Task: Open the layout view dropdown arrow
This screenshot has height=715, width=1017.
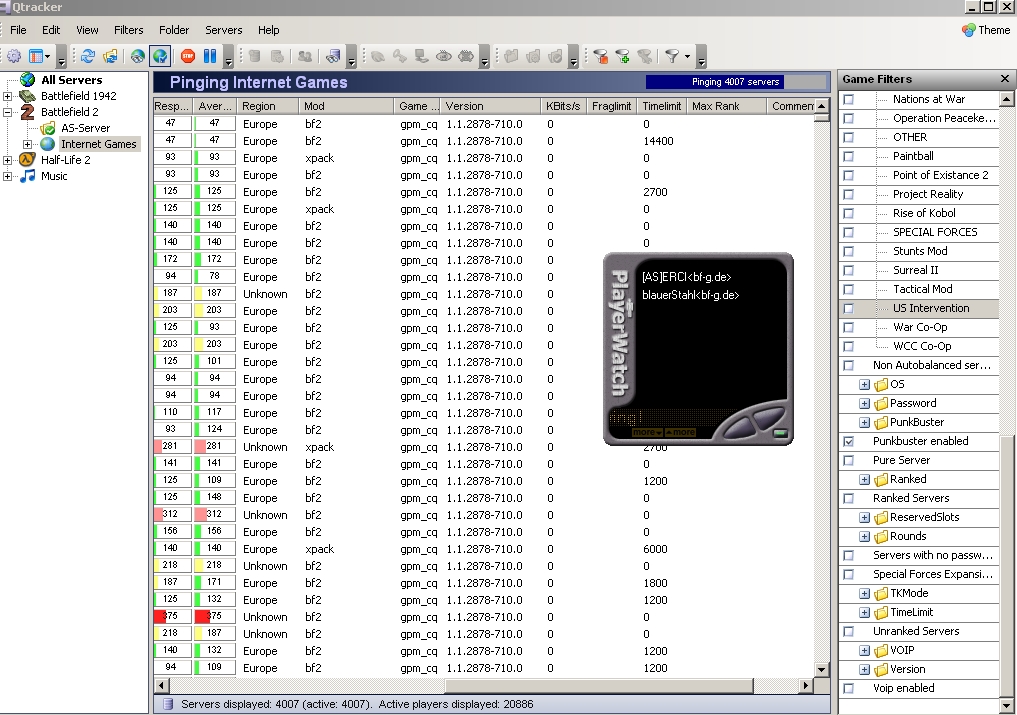Action: pos(48,56)
